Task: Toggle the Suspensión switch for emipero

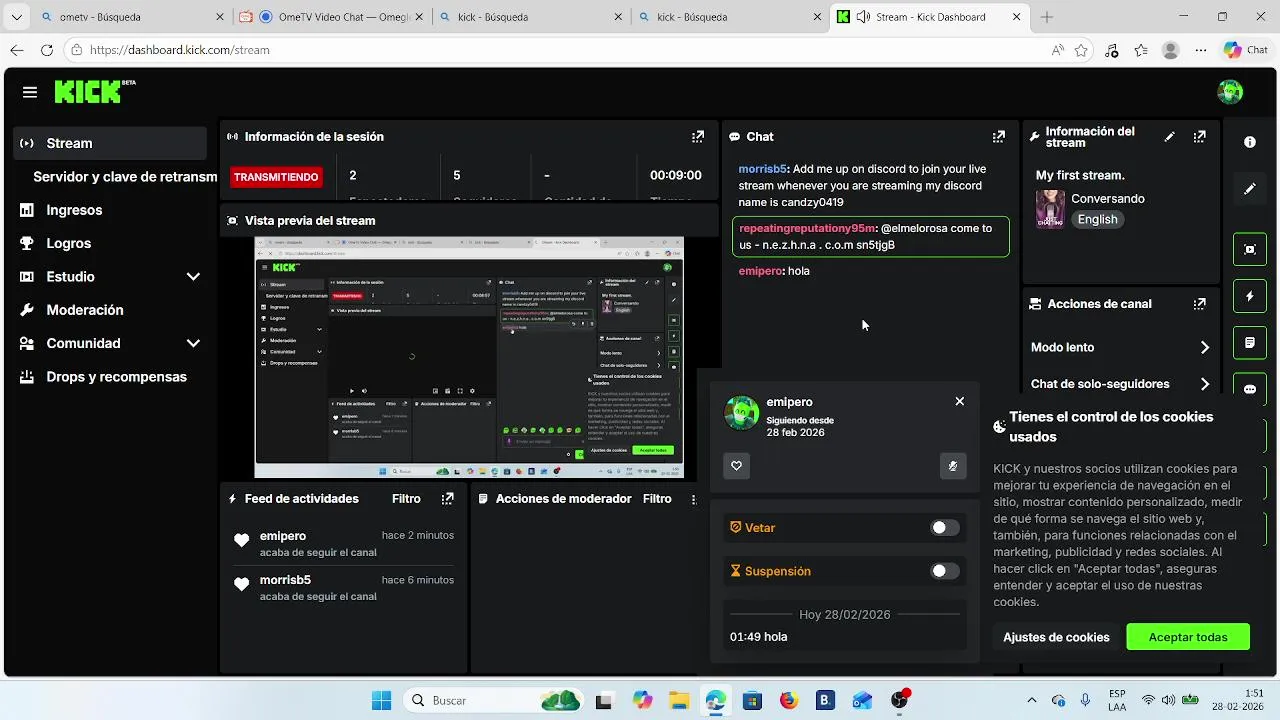Action: tap(945, 571)
